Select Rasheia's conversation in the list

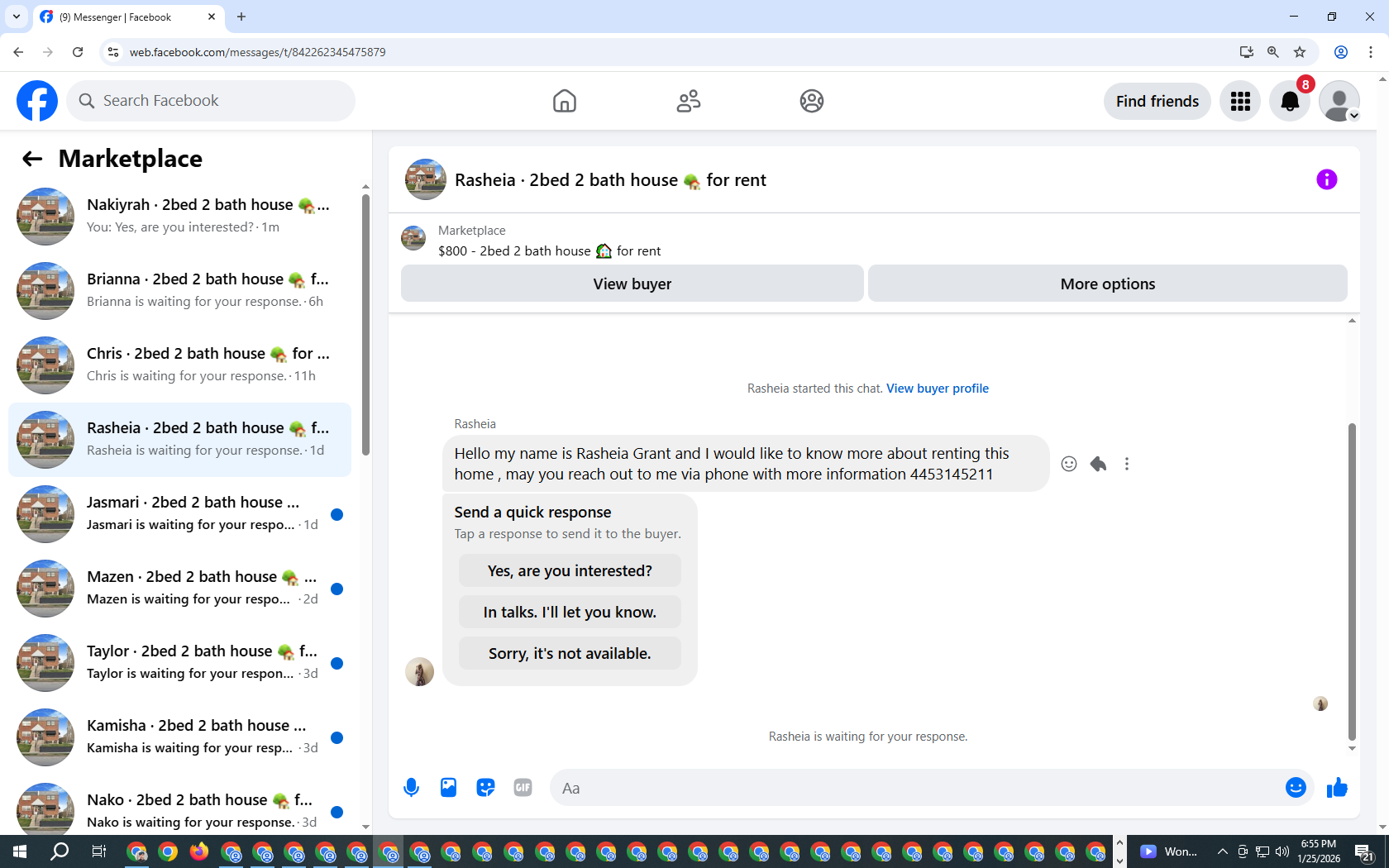coord(180,440)
